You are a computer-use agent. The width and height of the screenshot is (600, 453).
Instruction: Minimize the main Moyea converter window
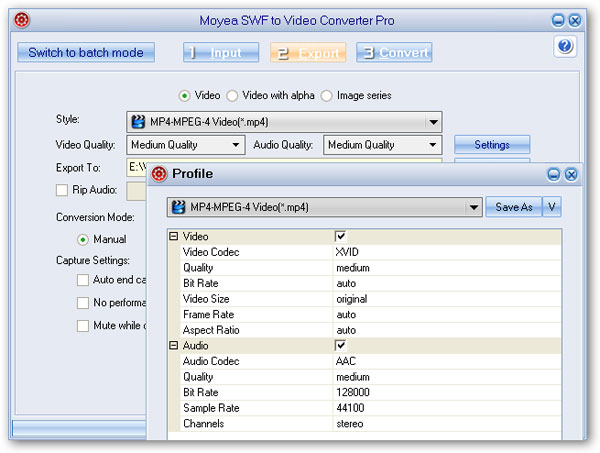tap(558, 20)
